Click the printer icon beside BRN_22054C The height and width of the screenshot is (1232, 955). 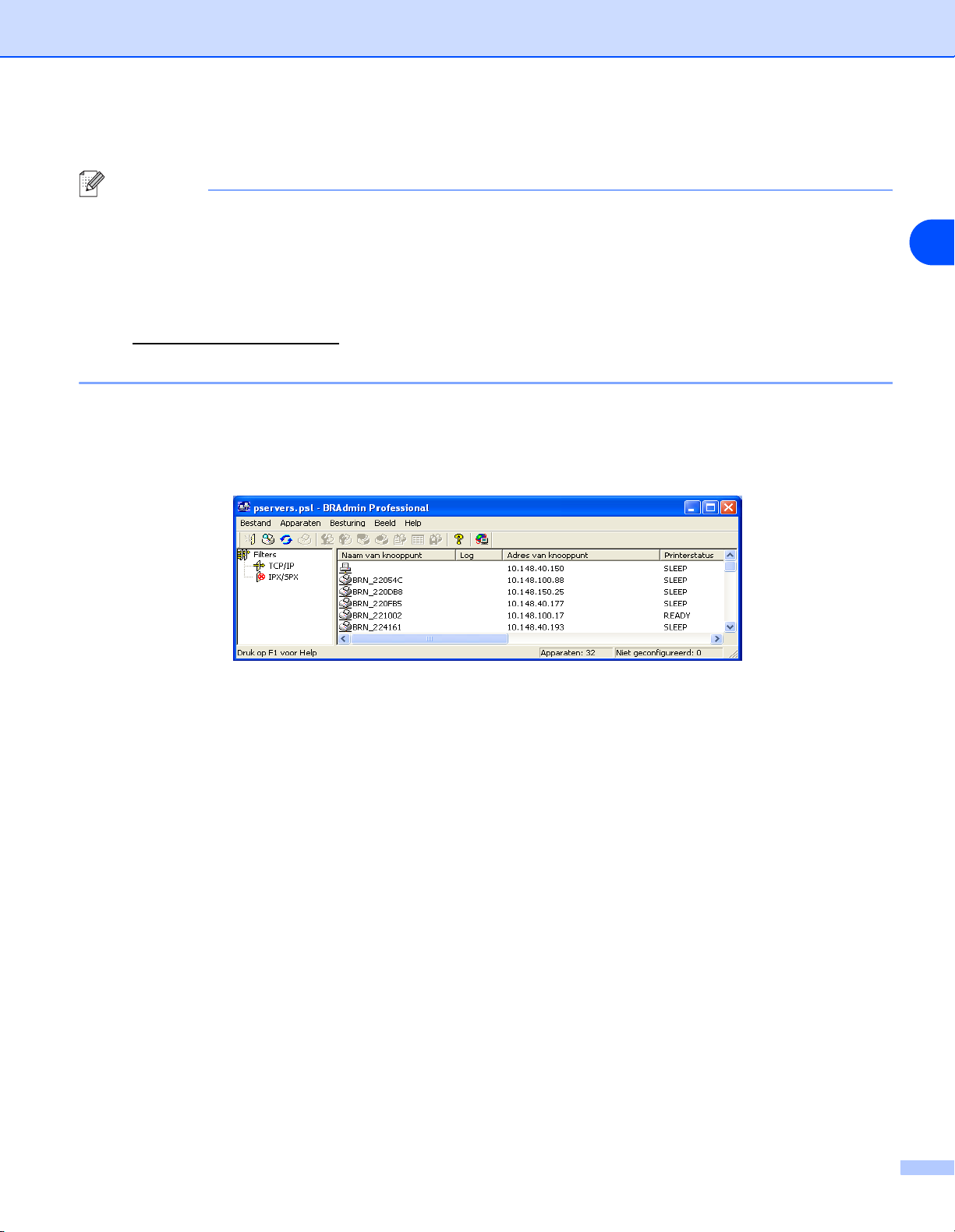click(x=345, y=580)
